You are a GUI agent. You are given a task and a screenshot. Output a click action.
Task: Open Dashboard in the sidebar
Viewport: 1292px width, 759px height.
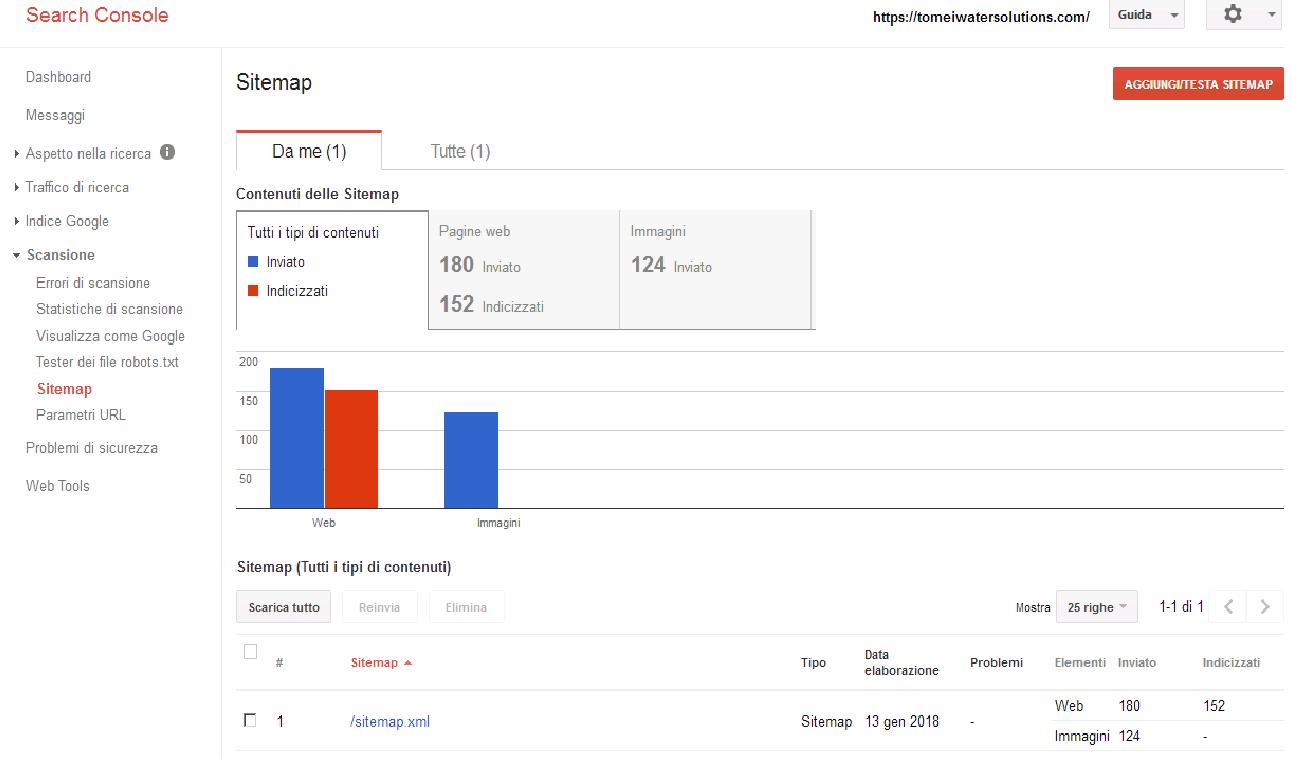coord(58,77)
